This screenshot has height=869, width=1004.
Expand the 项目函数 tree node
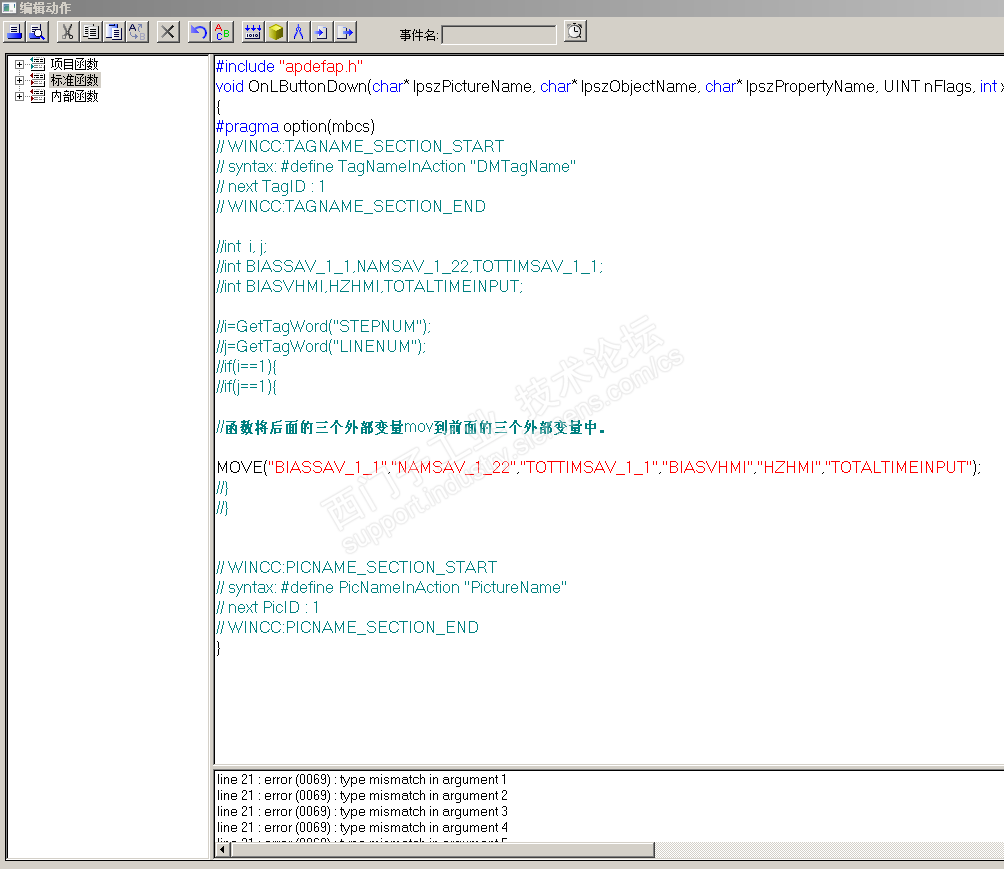click(x=19, y=64)
